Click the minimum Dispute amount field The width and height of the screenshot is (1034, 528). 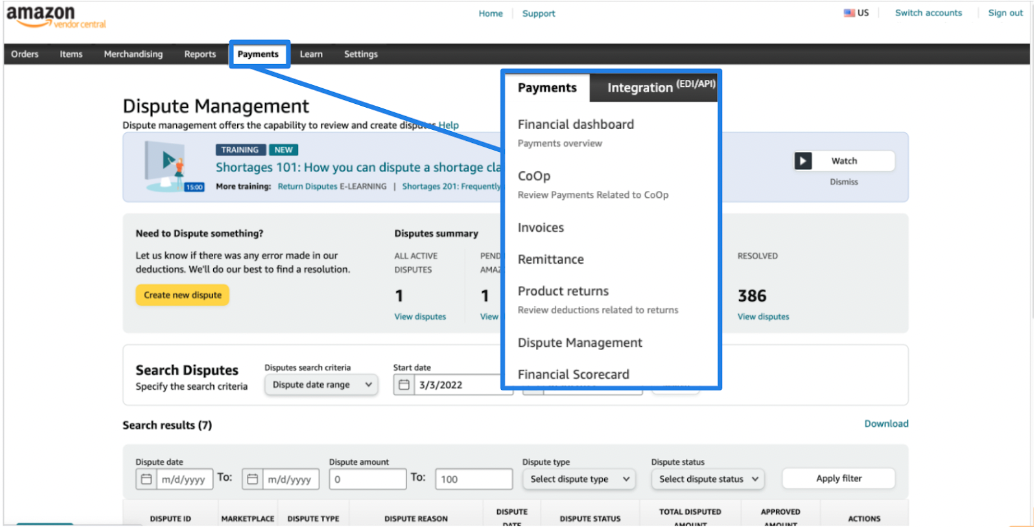(x=368, y=479)
